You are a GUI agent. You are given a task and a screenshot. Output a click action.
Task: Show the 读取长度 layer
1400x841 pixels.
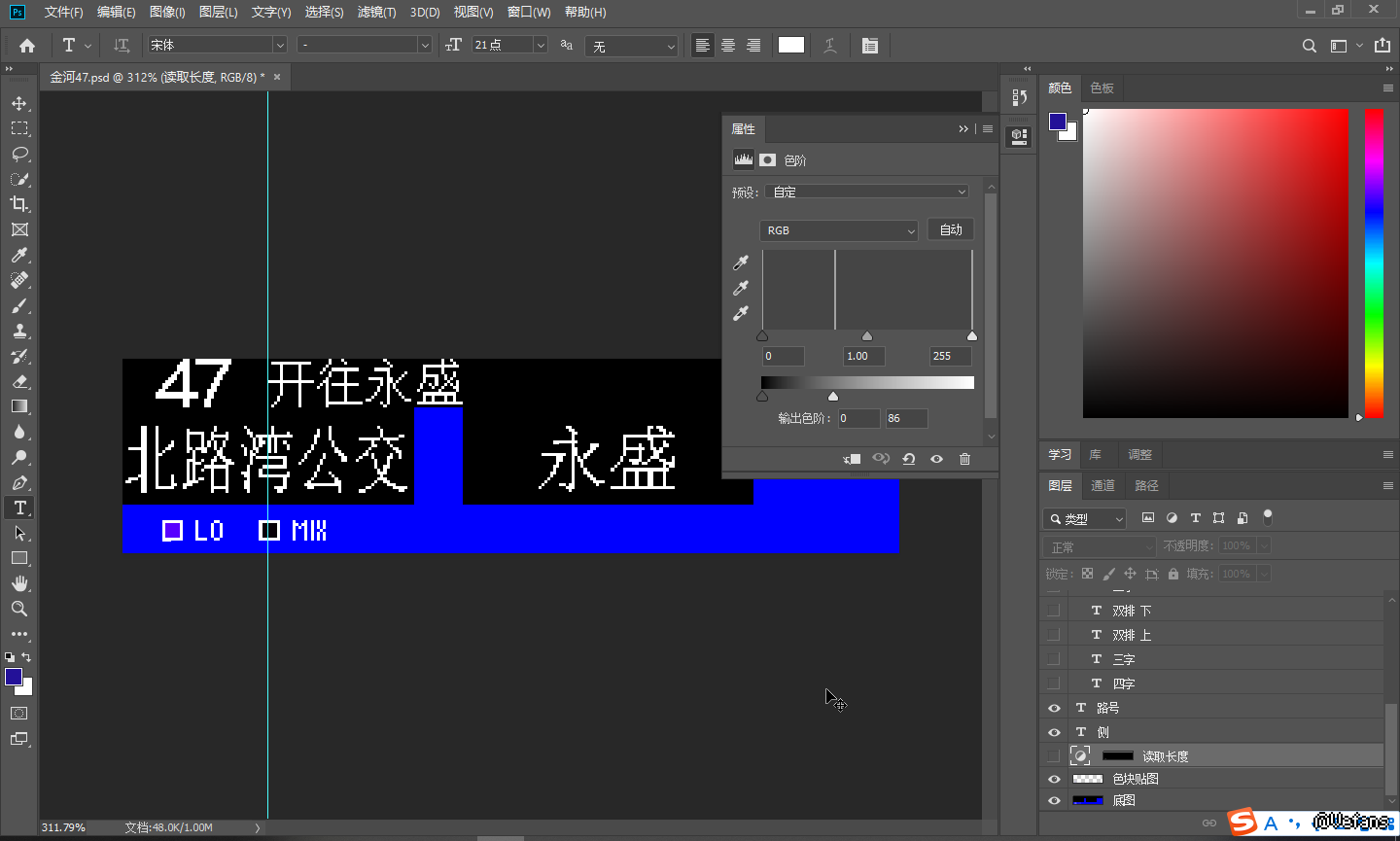click(1054, 755)
